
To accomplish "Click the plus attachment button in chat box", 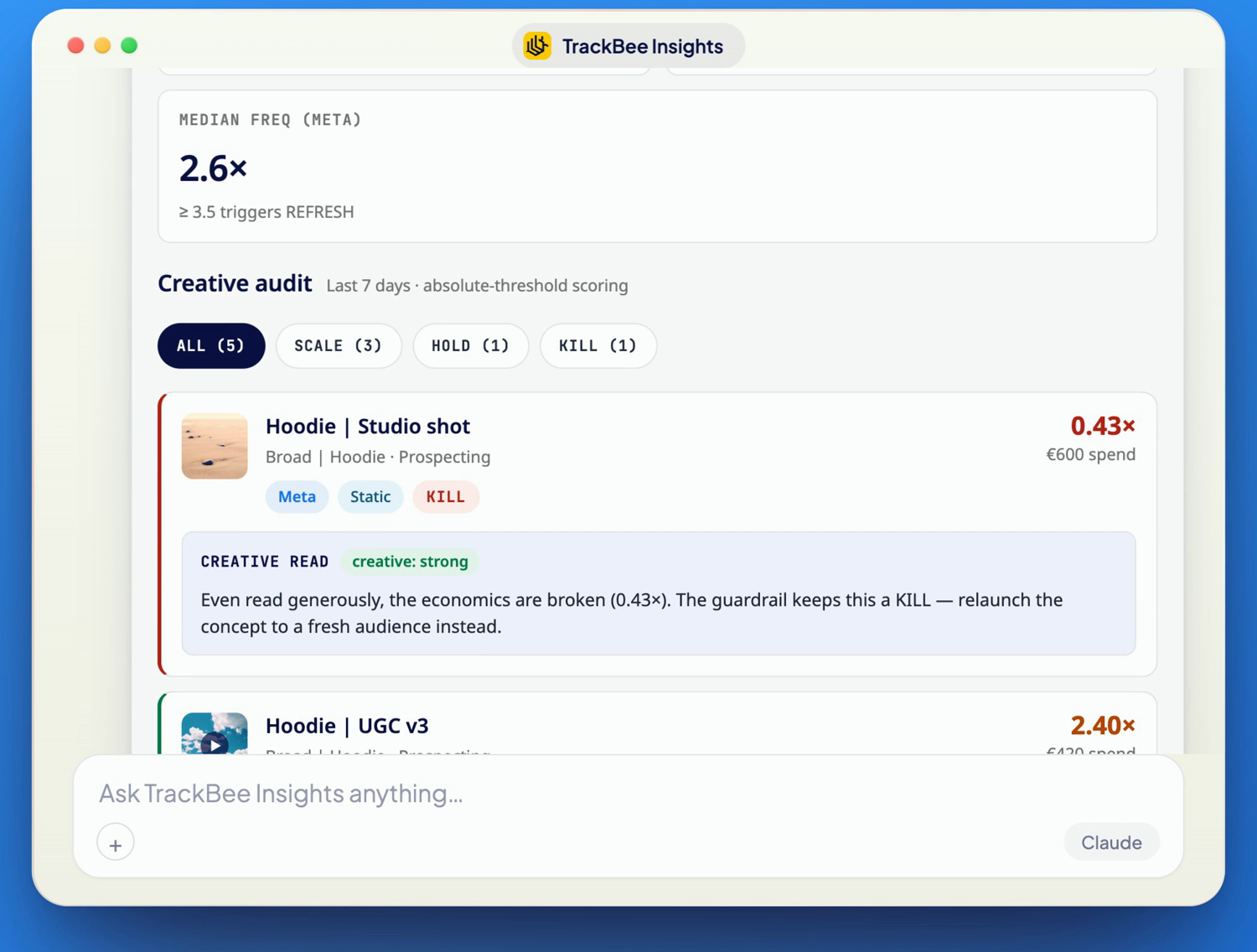I will pyautogui.click(x=116, y=843).
